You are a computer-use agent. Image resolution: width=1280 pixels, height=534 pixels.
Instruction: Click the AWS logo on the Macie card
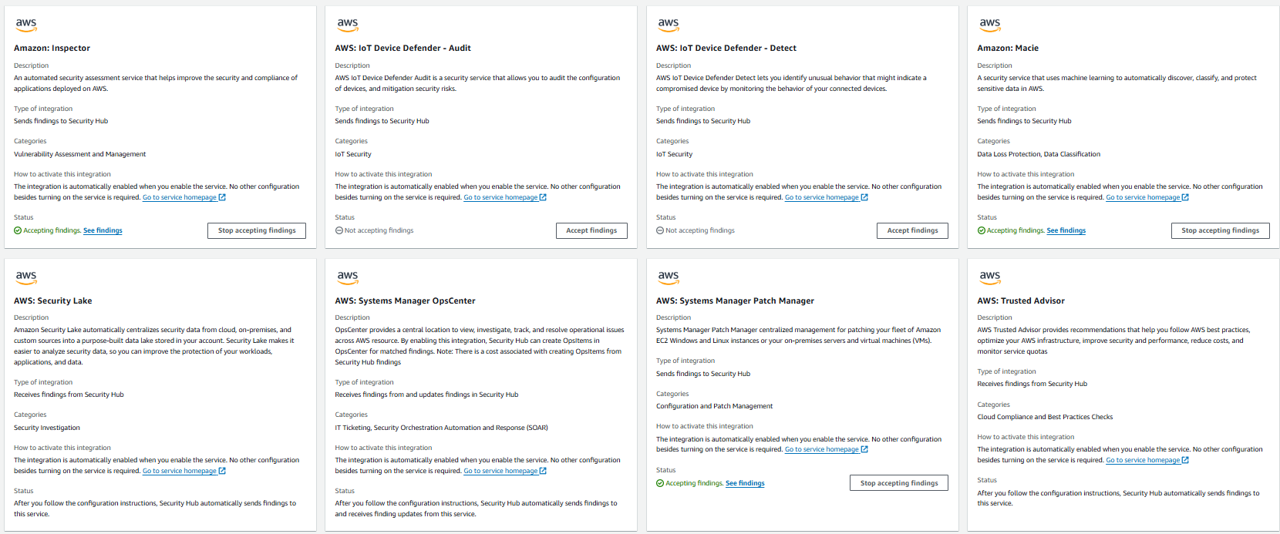pyautogui.click(x=989, y=25)
